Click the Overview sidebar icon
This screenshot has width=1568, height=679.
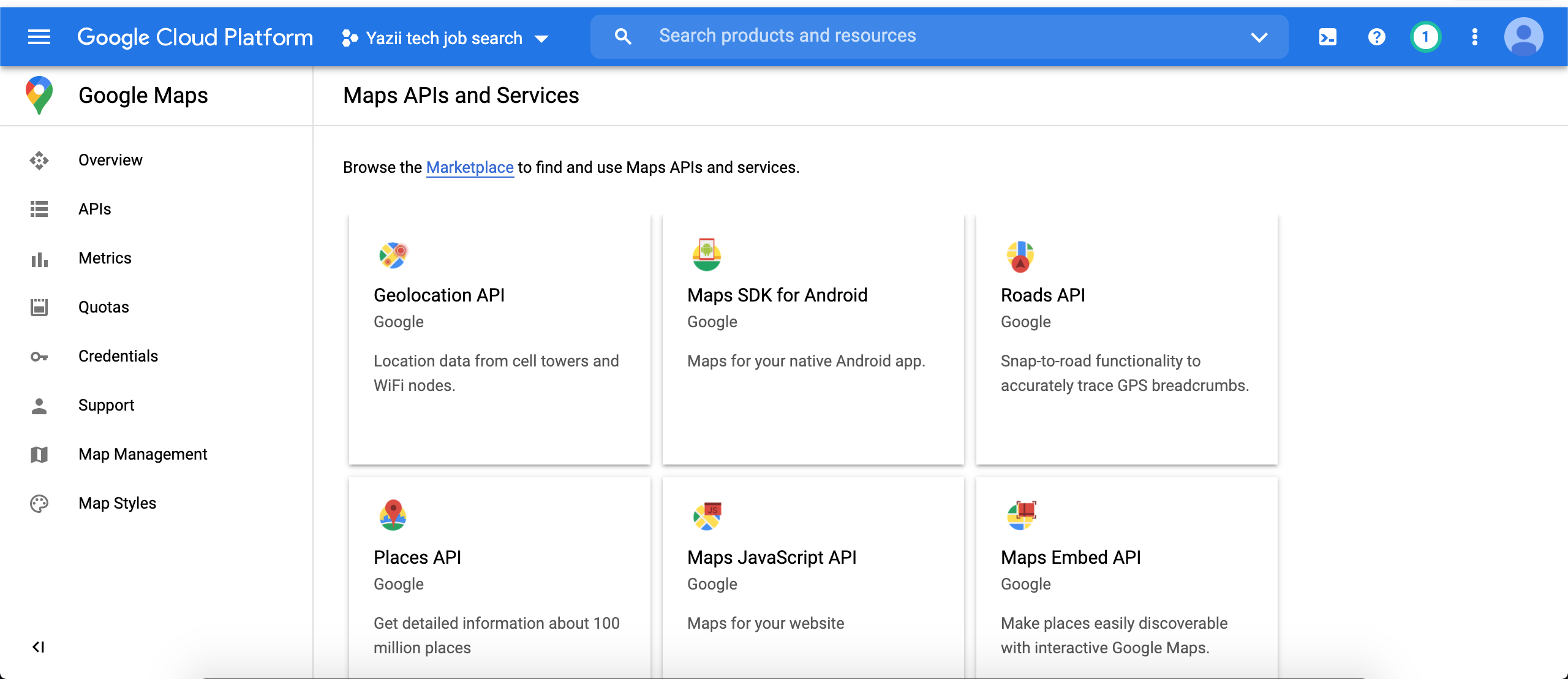tap(39, 161)
